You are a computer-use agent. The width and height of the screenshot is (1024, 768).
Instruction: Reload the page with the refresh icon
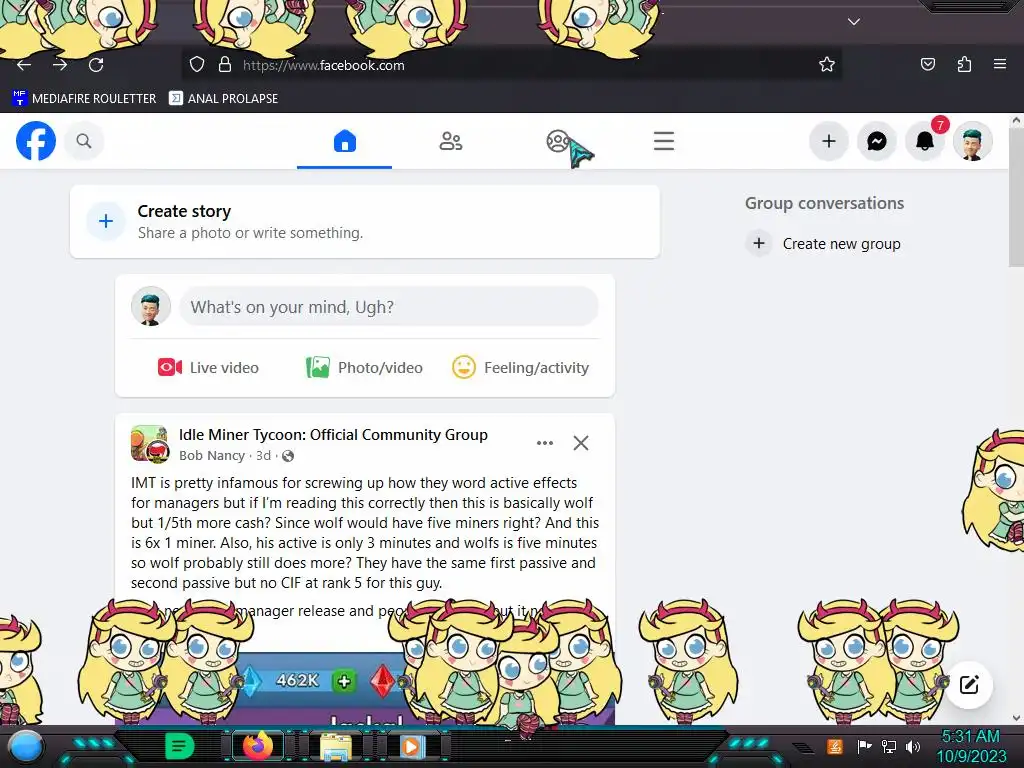click(96, 65)
